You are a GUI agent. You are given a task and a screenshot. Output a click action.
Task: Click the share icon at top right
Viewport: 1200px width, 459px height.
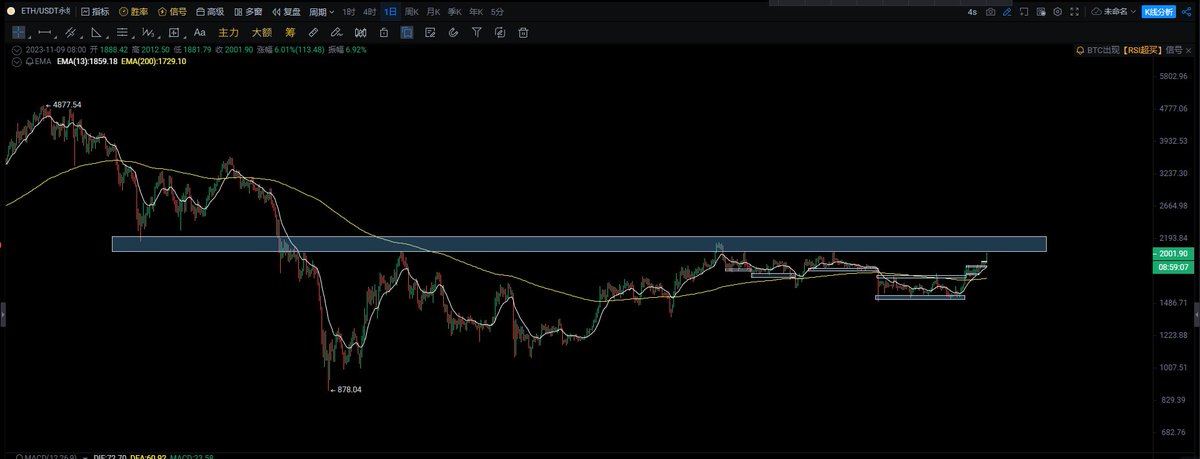coord(1186,12)
